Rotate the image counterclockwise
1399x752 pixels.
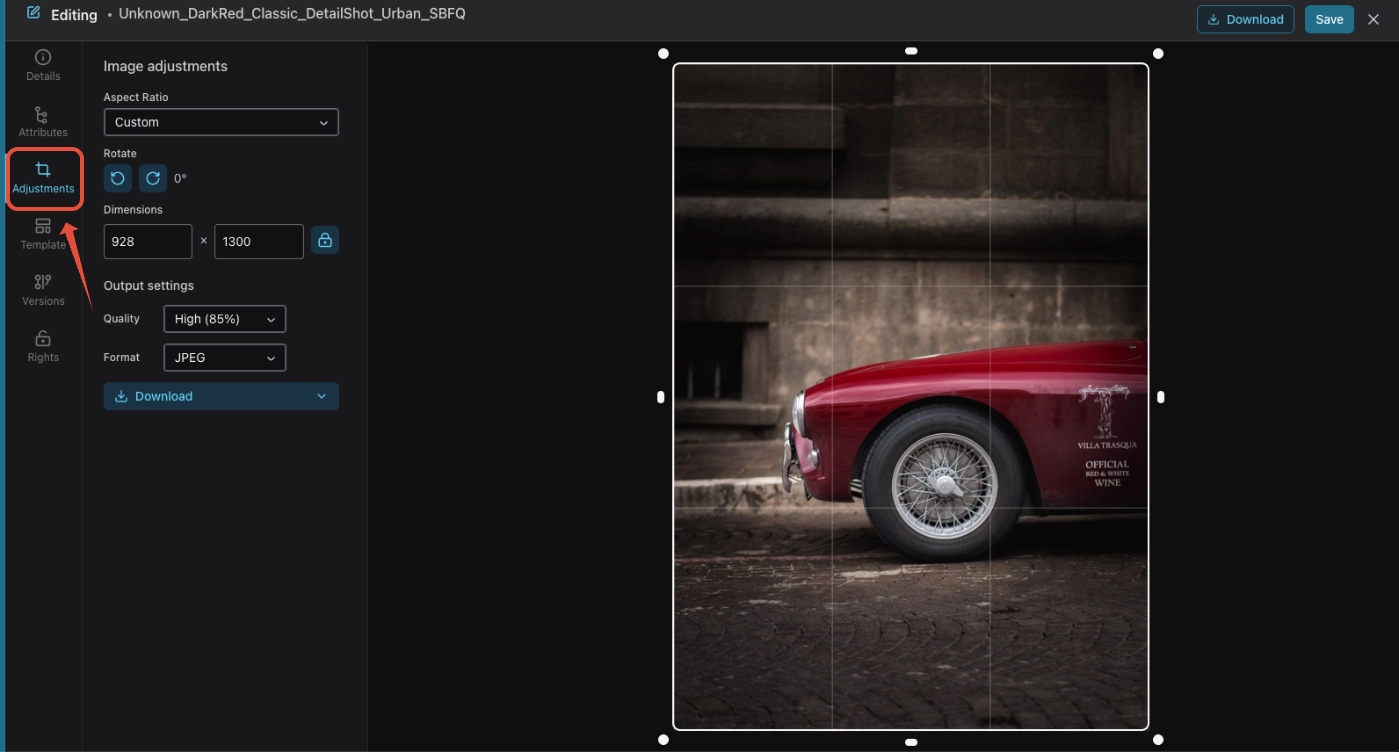(118, 178)
